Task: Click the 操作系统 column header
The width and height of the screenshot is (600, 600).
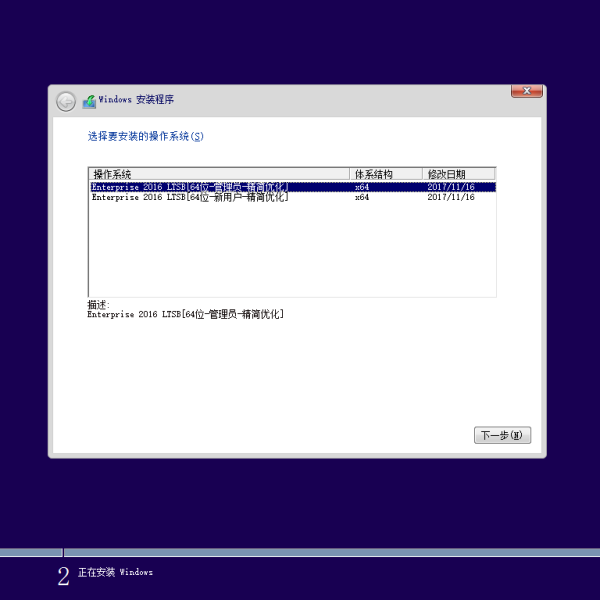Action: coord(219,174)
